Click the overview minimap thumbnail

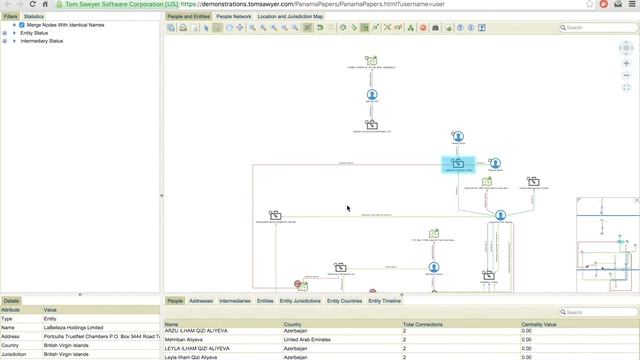[x=608, y=245]
